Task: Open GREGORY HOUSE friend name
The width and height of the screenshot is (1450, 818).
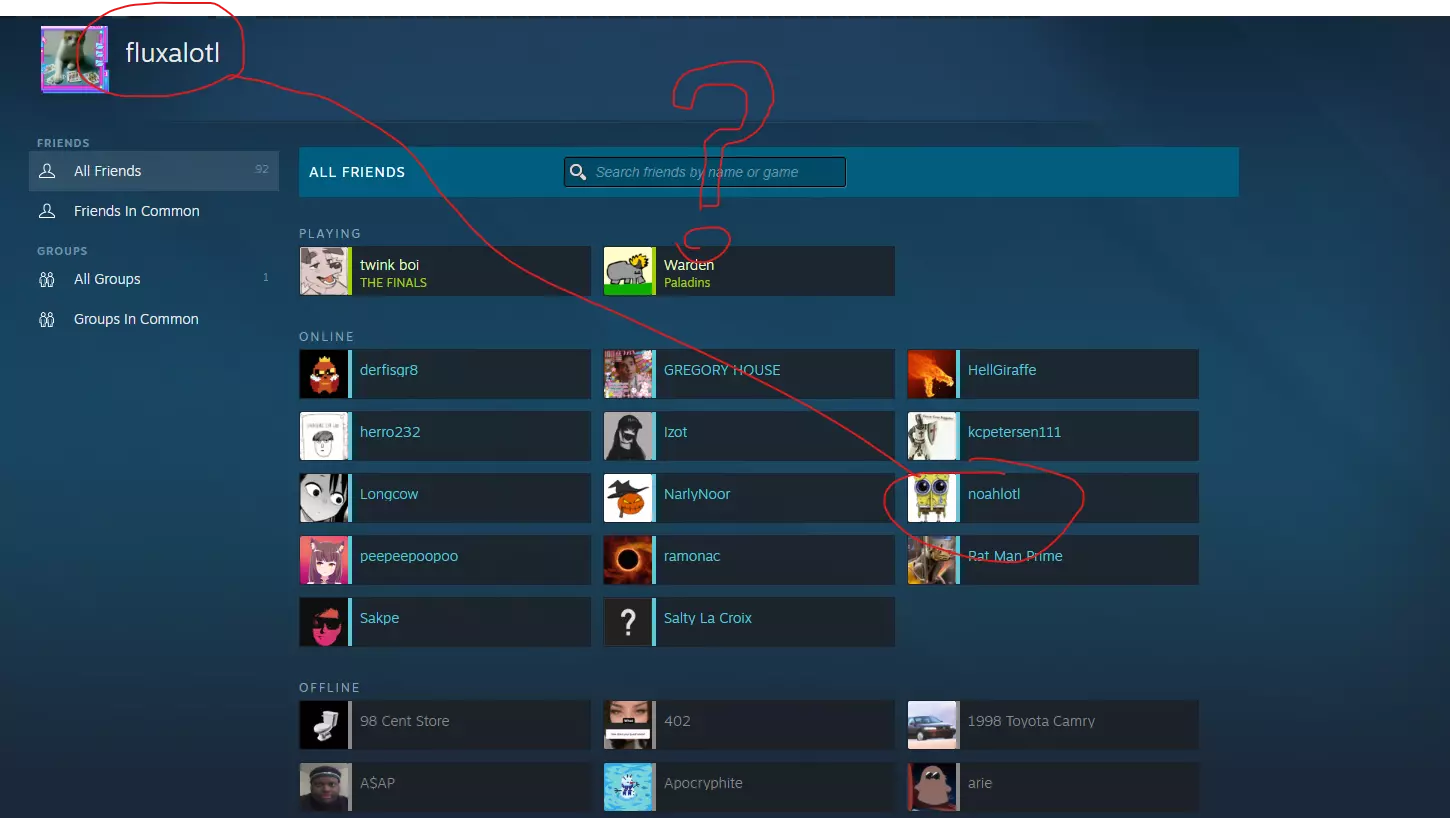Action: tap(722, 370)
